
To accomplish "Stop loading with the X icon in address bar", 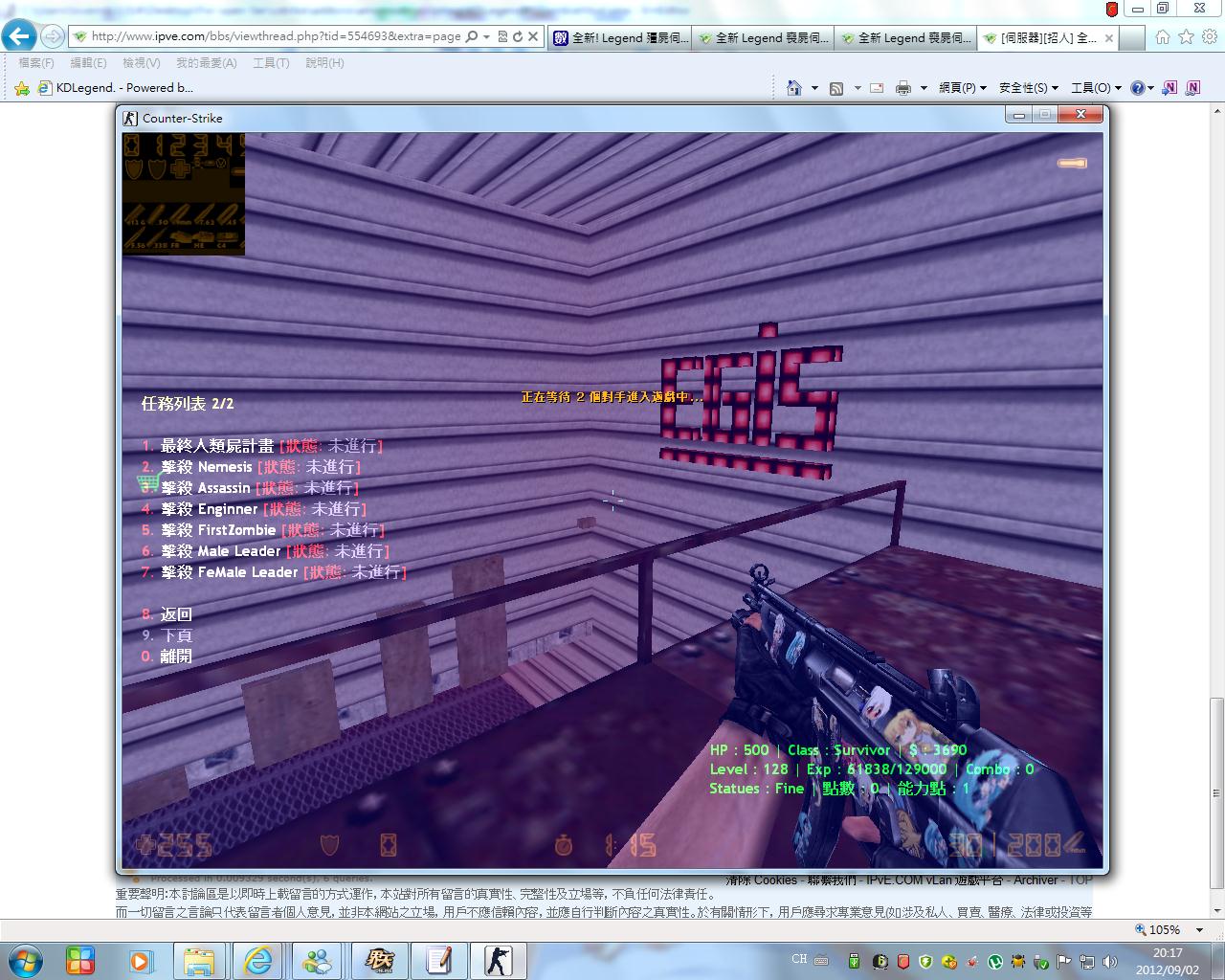I will pos(533,36).
